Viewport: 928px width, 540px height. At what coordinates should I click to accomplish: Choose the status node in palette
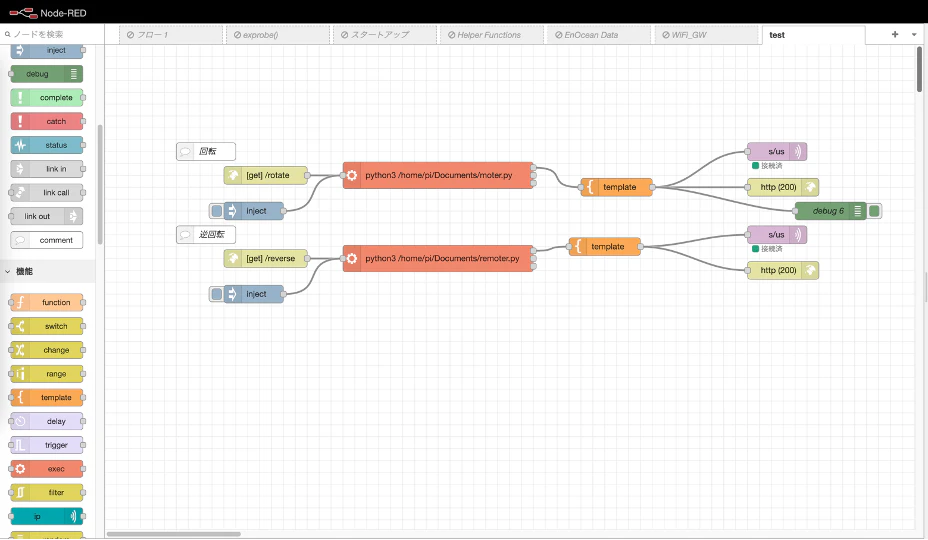tap(47, 145)
